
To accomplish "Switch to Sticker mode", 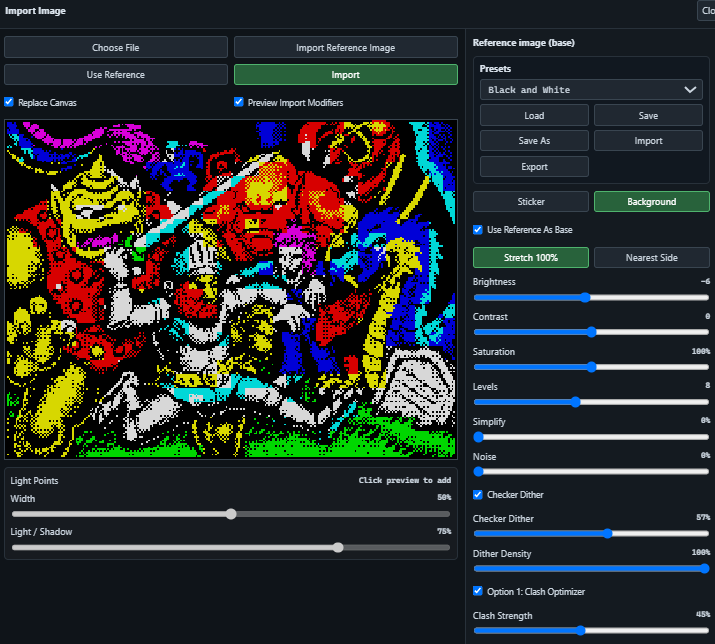I will click(531, 202).
